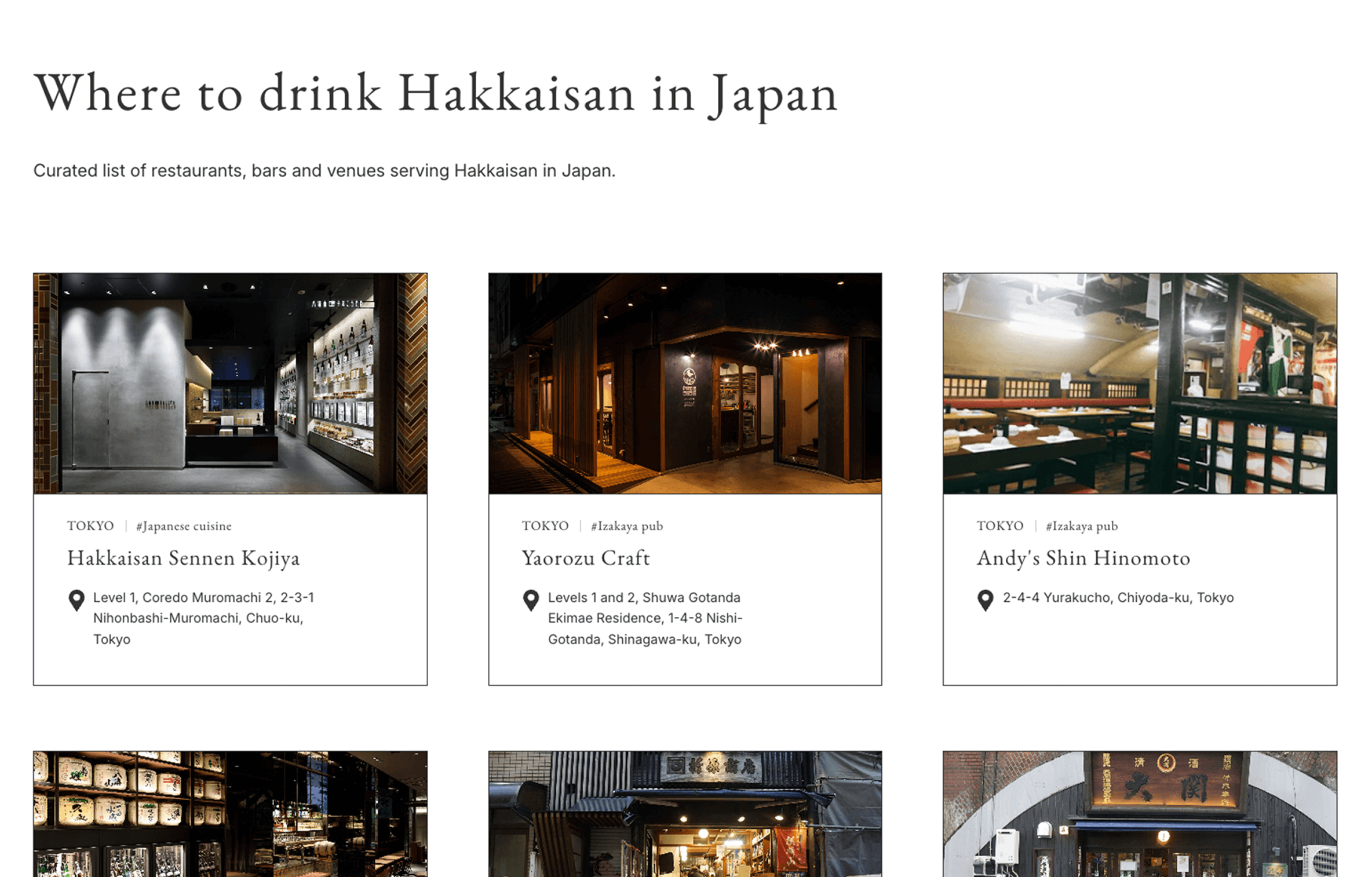1372x877 pixels.
Task: Open the Yaorozu Craft title link
Action: [585, 558]
